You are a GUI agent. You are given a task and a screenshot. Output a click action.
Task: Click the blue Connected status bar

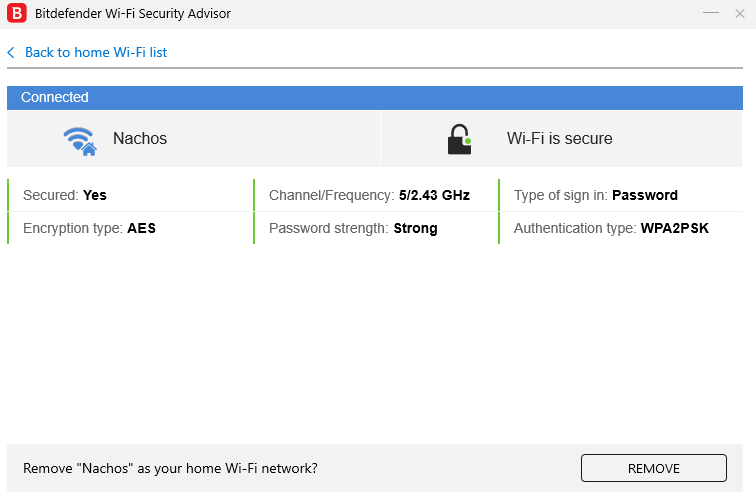pyautogui.click(x=374, y=97)
